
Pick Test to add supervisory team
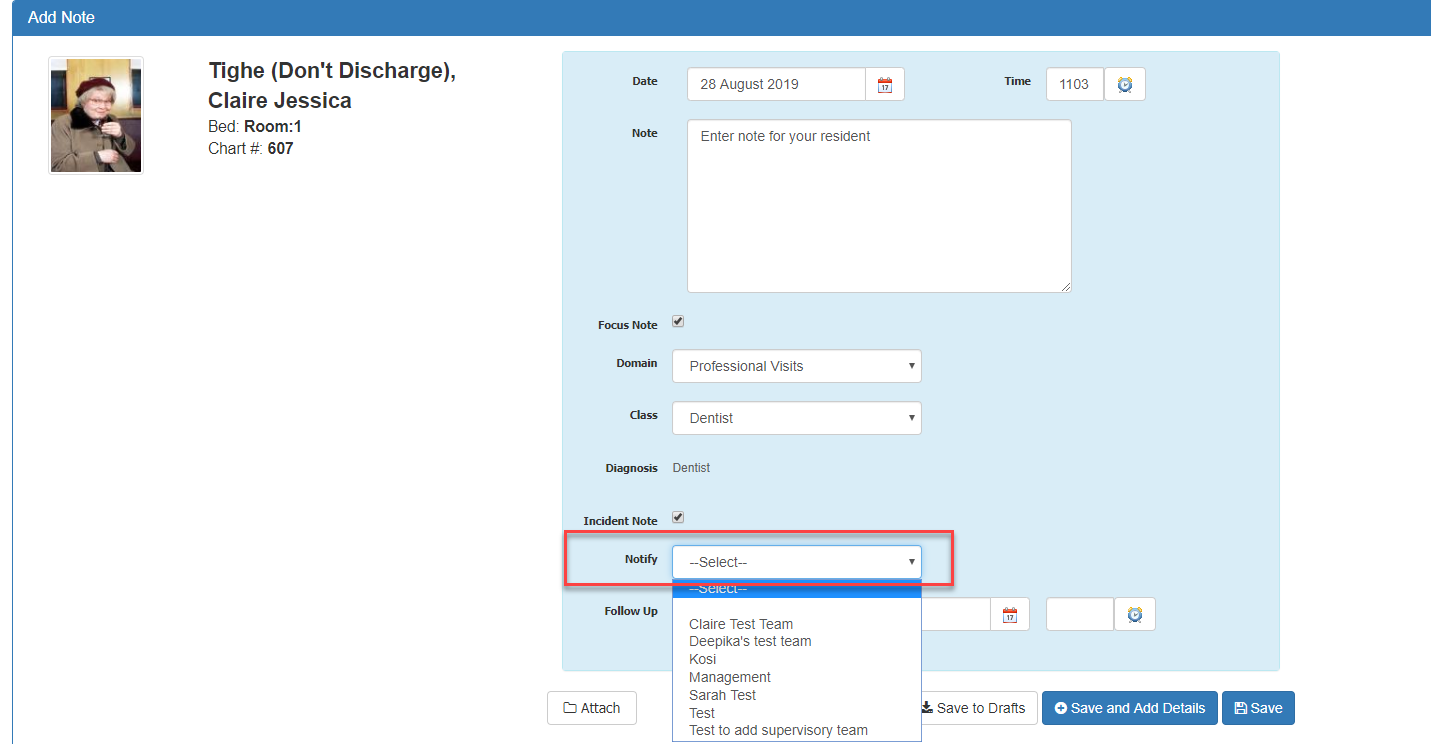[x=778, y=730]
